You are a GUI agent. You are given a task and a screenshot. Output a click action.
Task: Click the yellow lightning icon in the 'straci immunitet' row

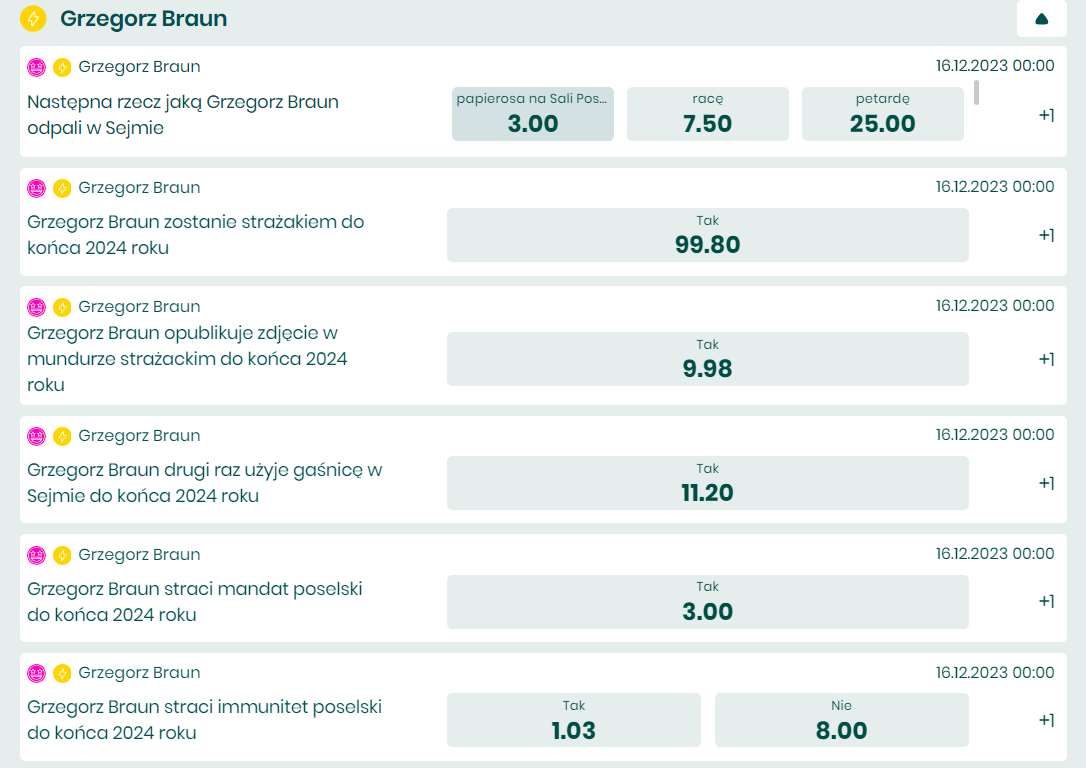(62, 673)
